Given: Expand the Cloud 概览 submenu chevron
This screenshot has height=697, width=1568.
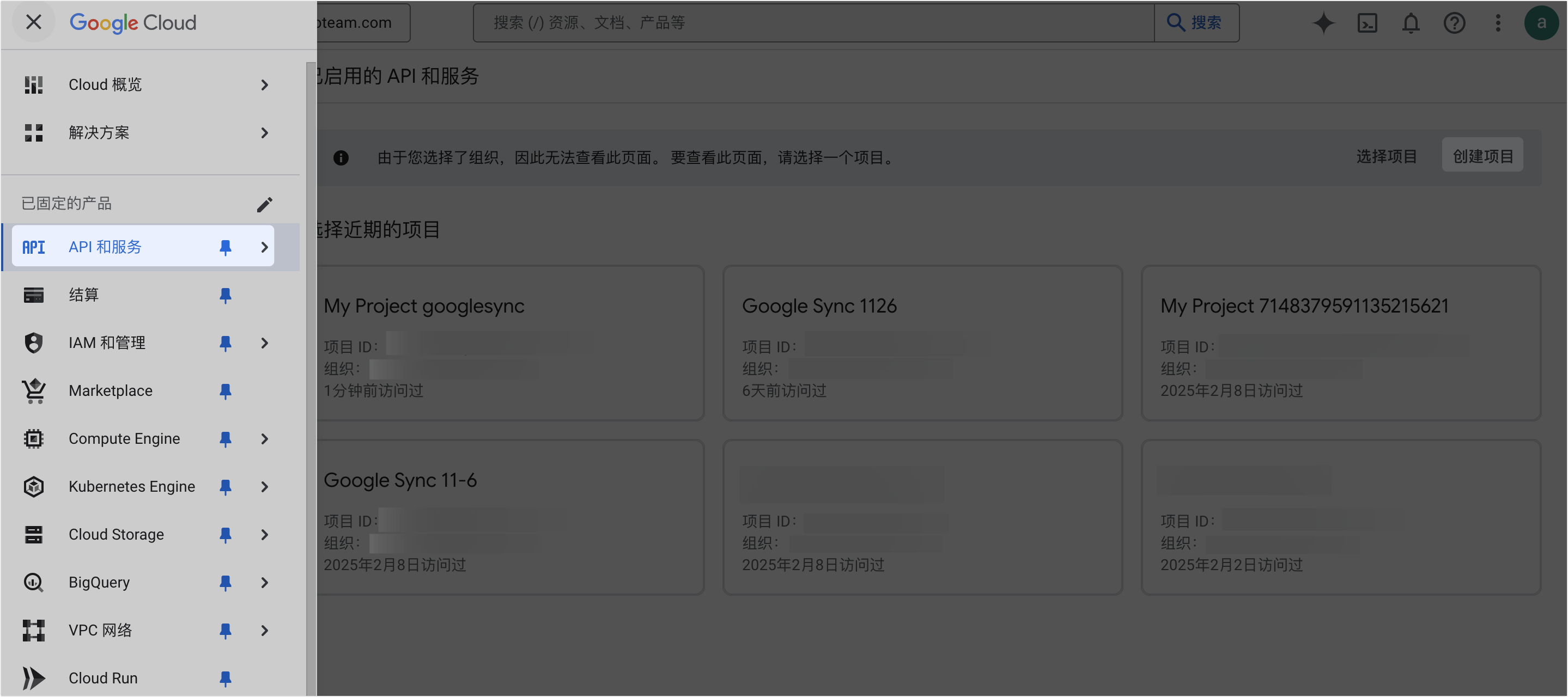Looking at the screenshot, I should click(264, 84).
